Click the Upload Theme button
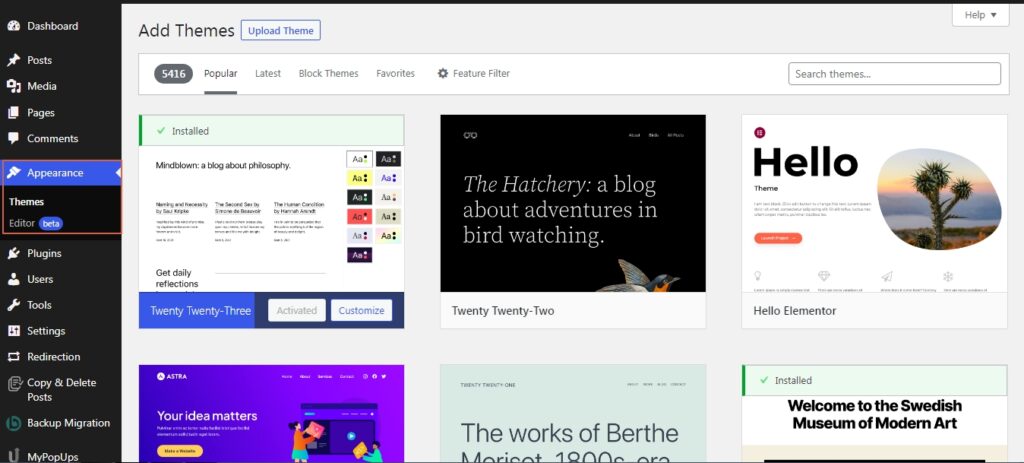Screen dimensions: 1024x463 (x=281, y=30)
